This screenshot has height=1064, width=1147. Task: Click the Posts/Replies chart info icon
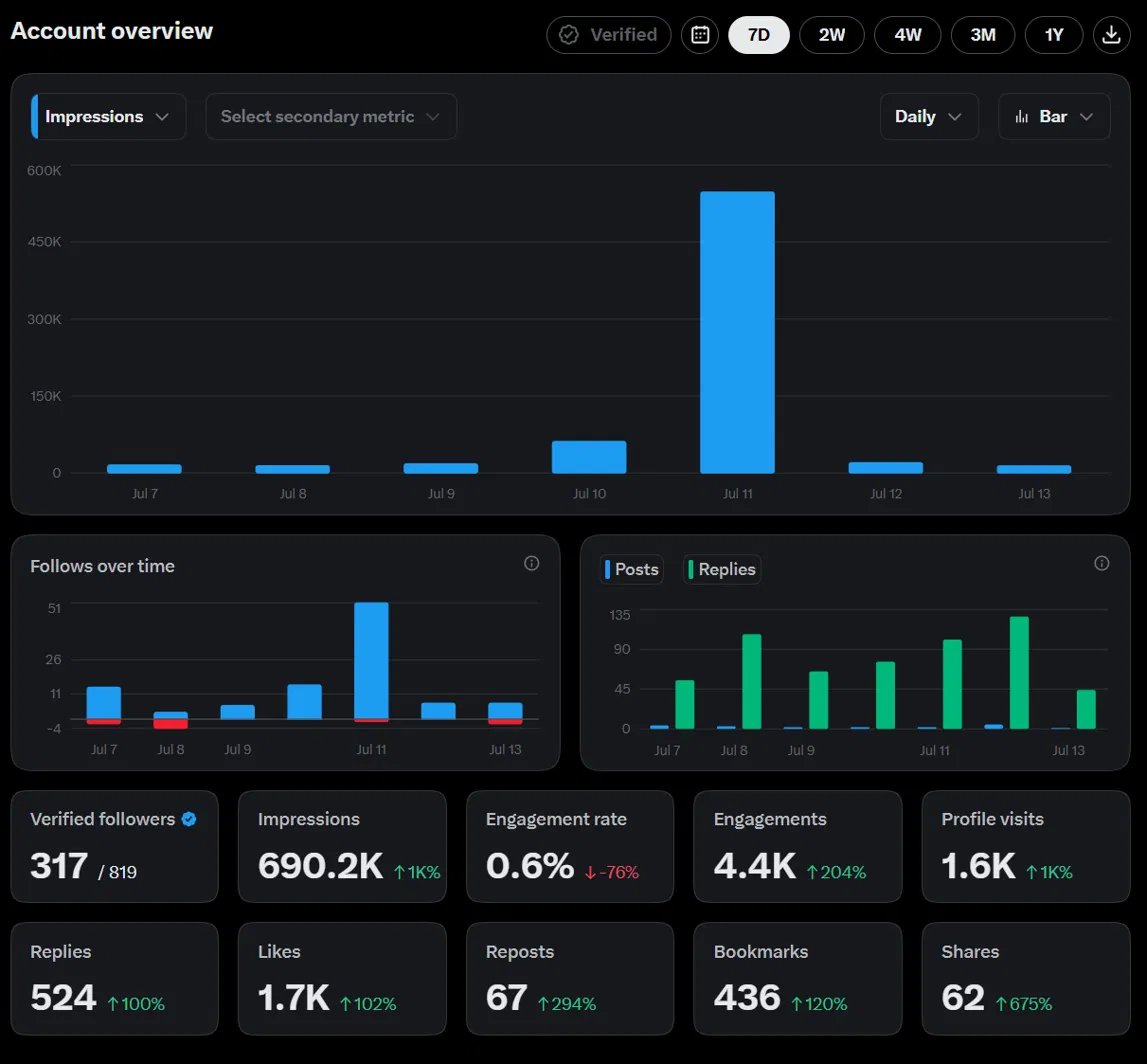point(1102,563)
